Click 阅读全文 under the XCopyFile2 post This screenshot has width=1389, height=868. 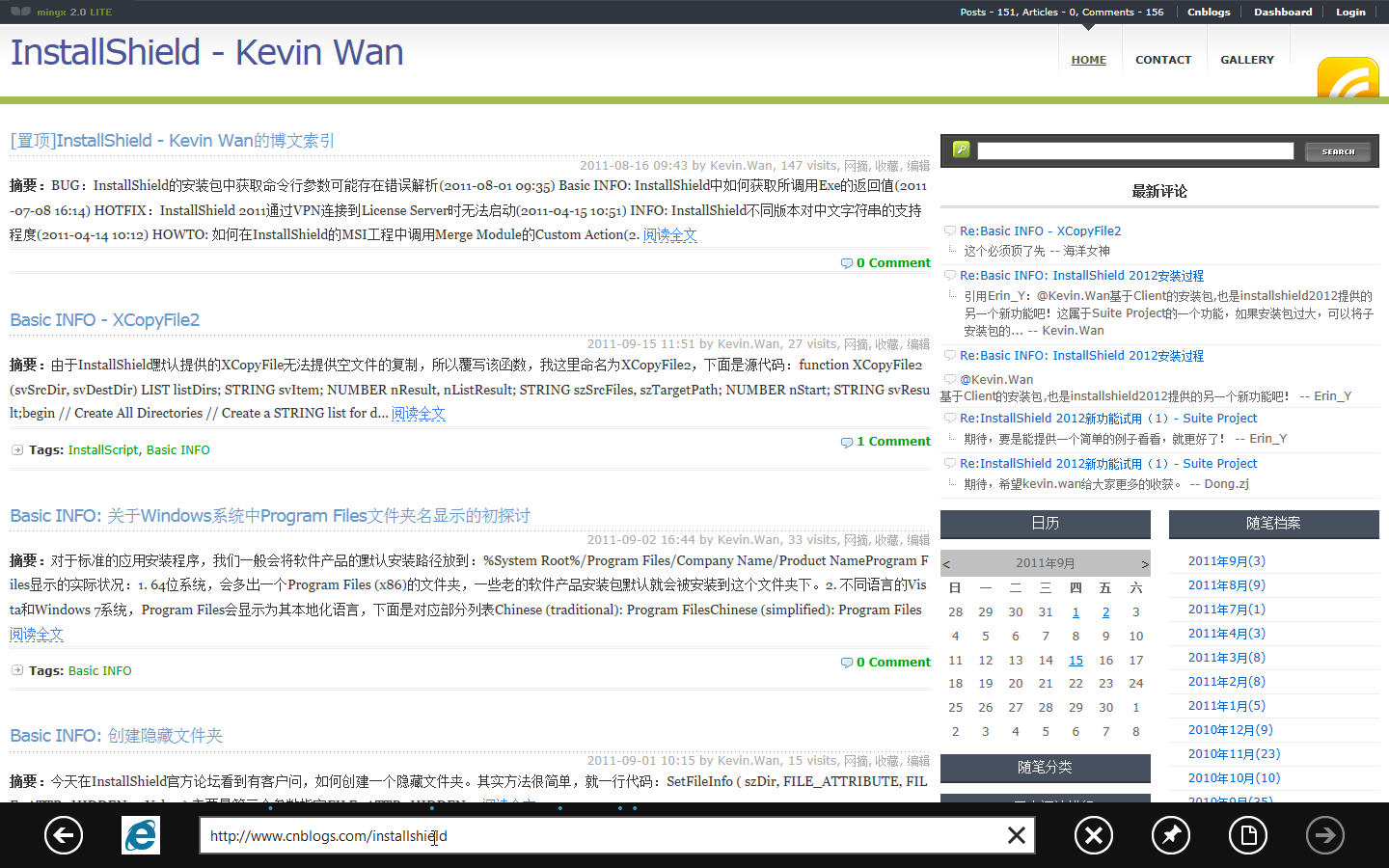(x=418, y=414)
